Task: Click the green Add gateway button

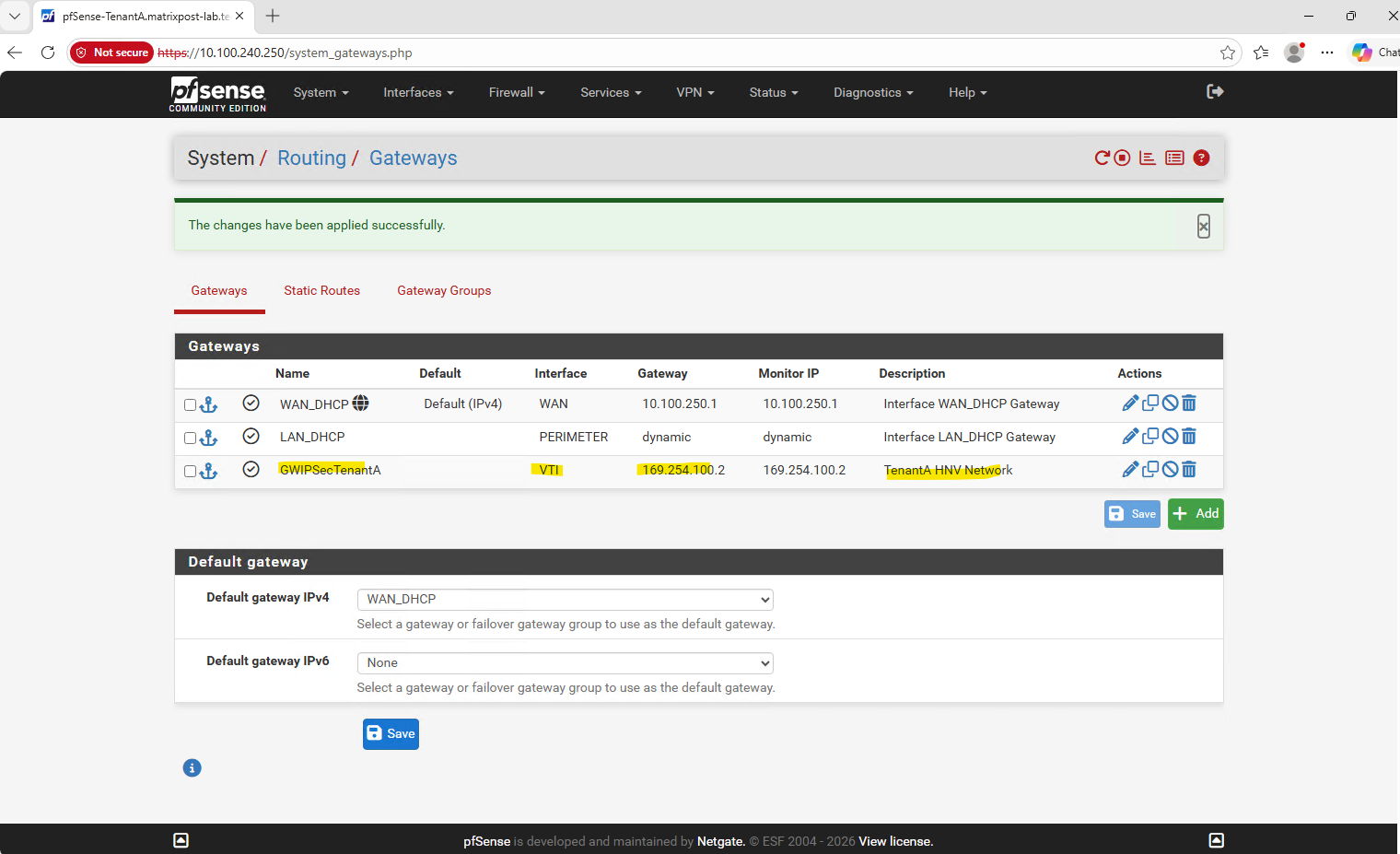Action: [1196, 514]
